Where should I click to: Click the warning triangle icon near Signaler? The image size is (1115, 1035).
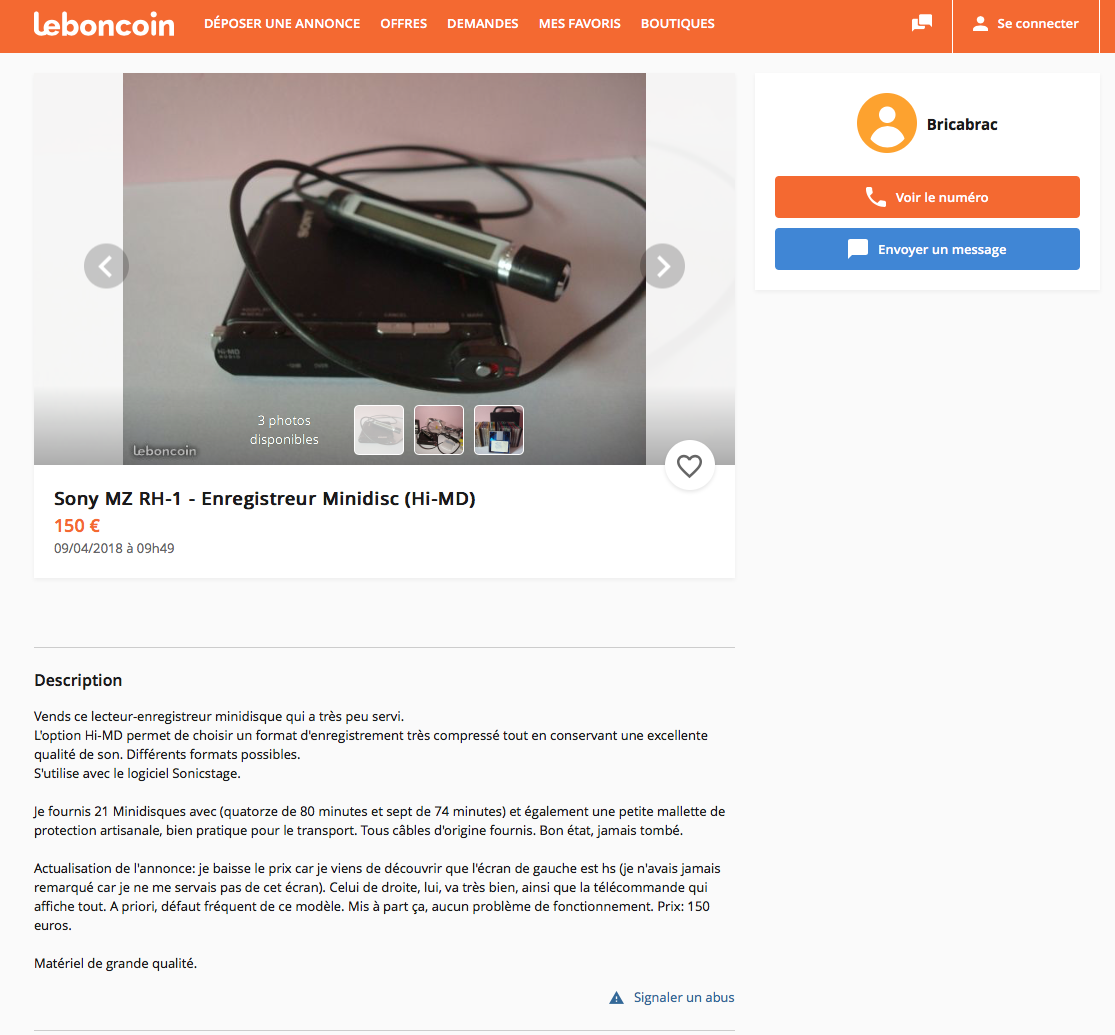(x=617, y=998)
